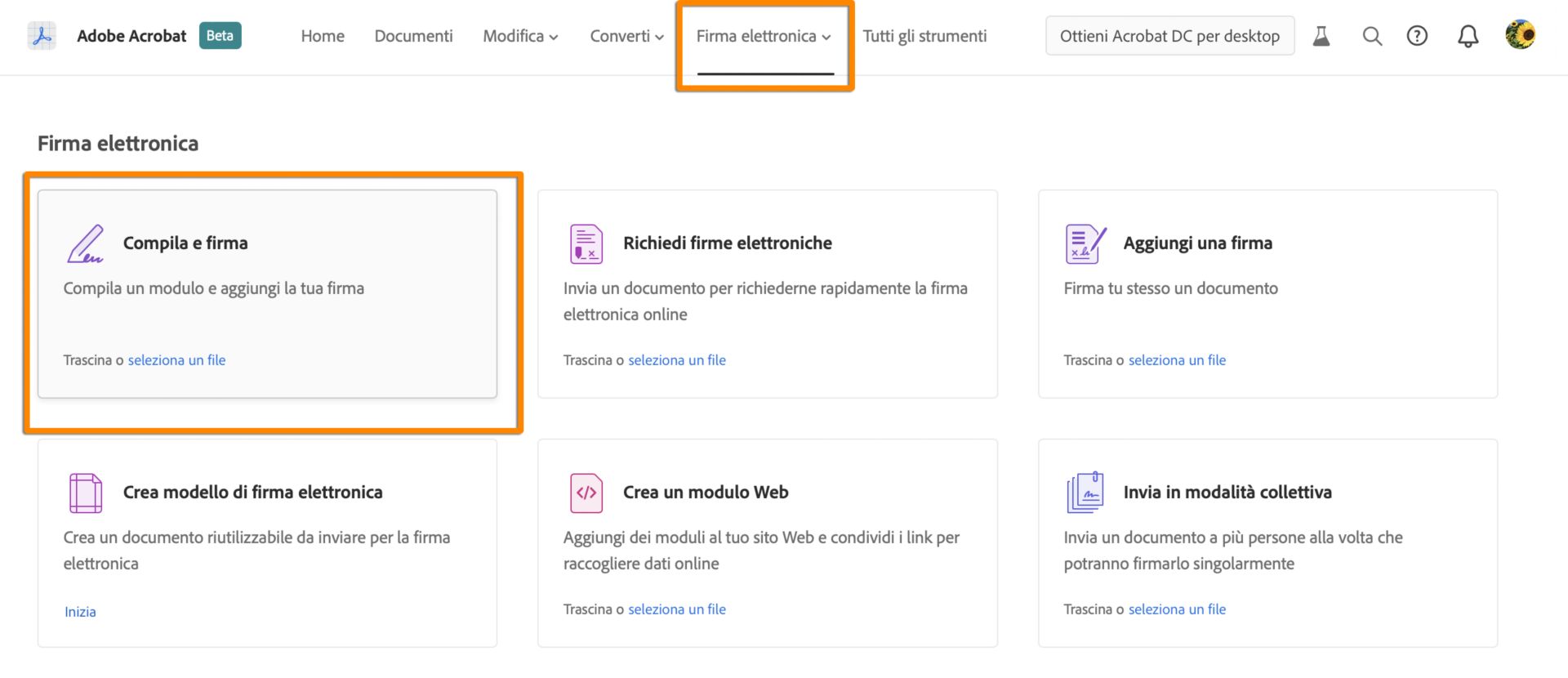Select a file for Compila e firma
Image resolution: width=1568 pixels, height=678 pixels.
point(176,360)
